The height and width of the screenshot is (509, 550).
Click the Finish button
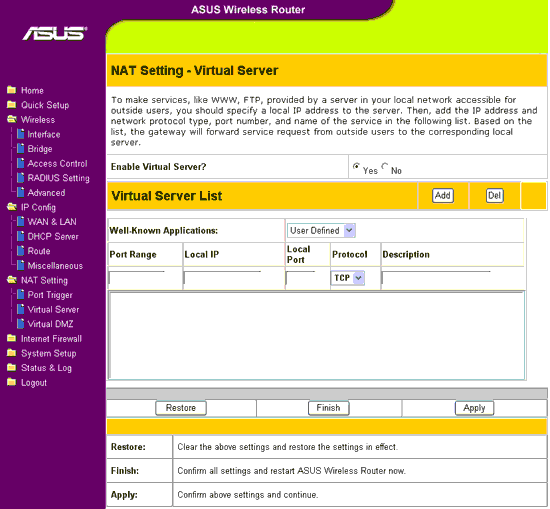point(329,408)
